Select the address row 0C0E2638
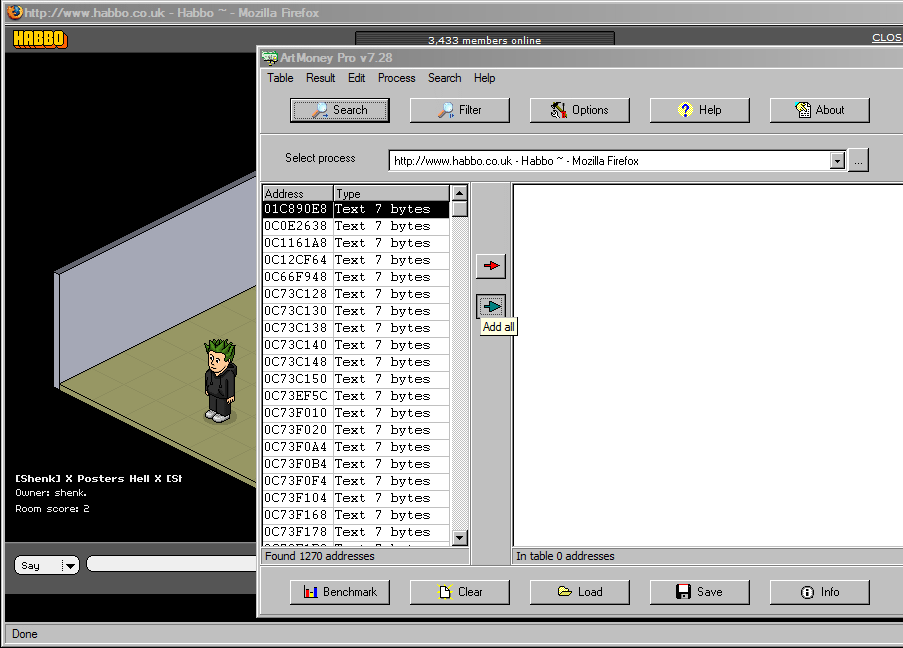The image size is (903, 648). coord(356,226)
